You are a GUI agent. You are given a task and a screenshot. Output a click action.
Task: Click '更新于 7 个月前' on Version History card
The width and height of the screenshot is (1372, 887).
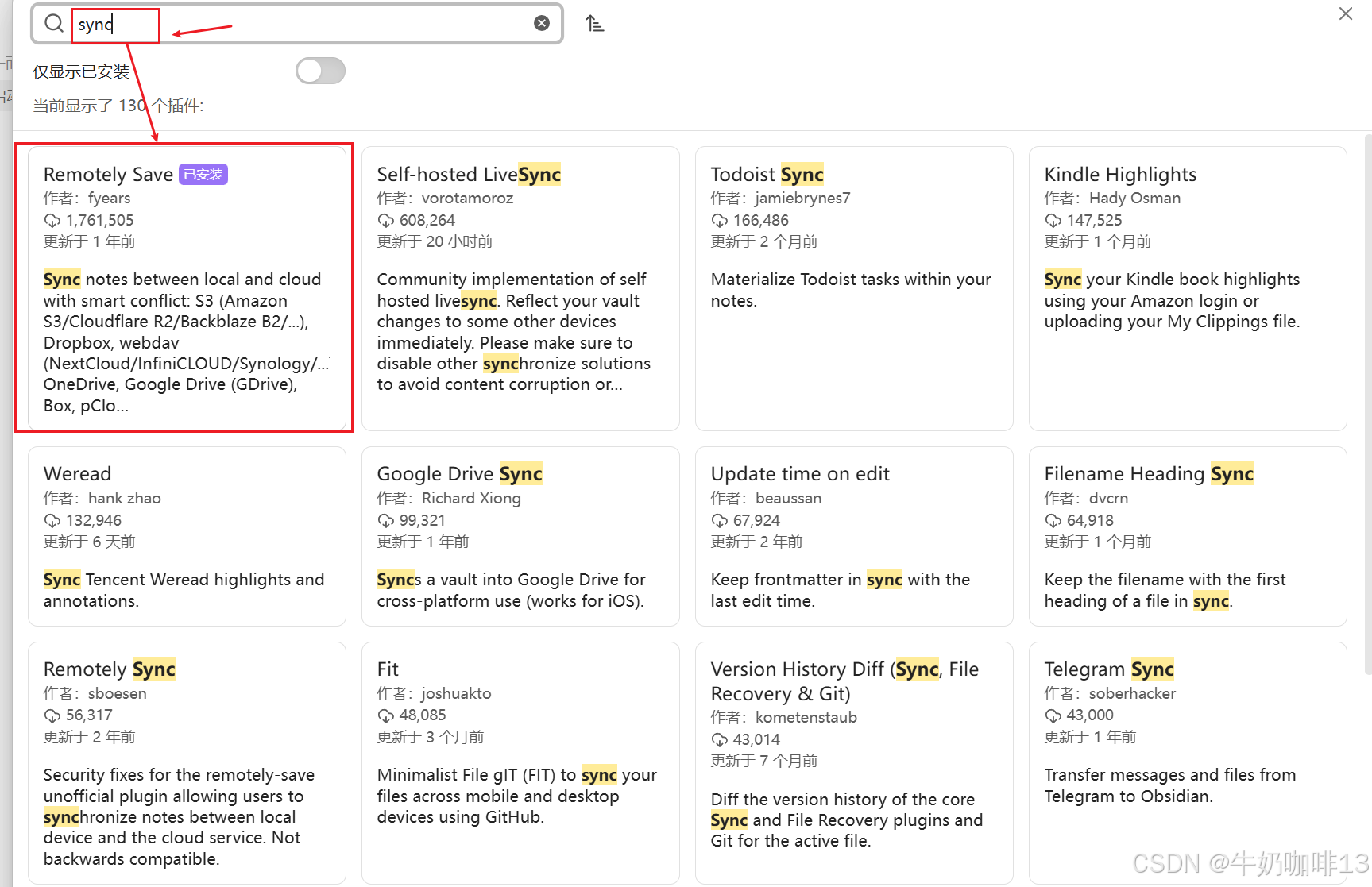(763, 761)
